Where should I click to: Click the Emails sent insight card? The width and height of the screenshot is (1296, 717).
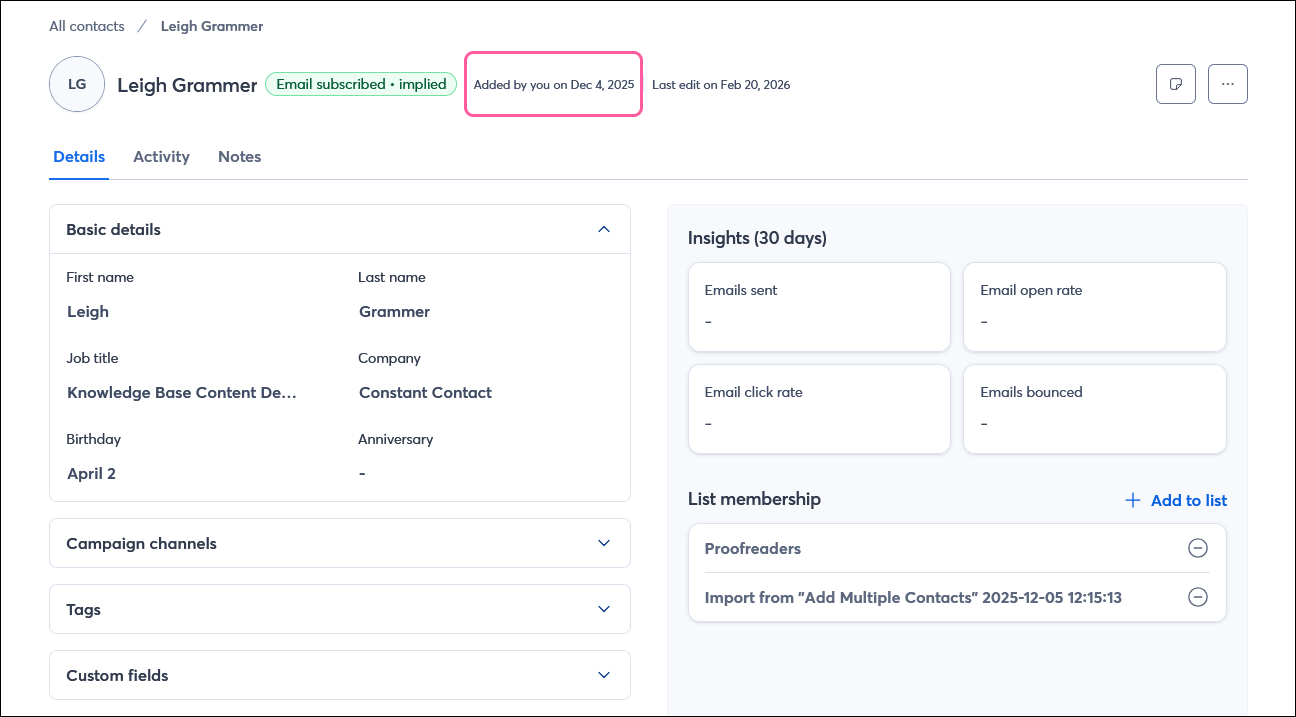819,306
